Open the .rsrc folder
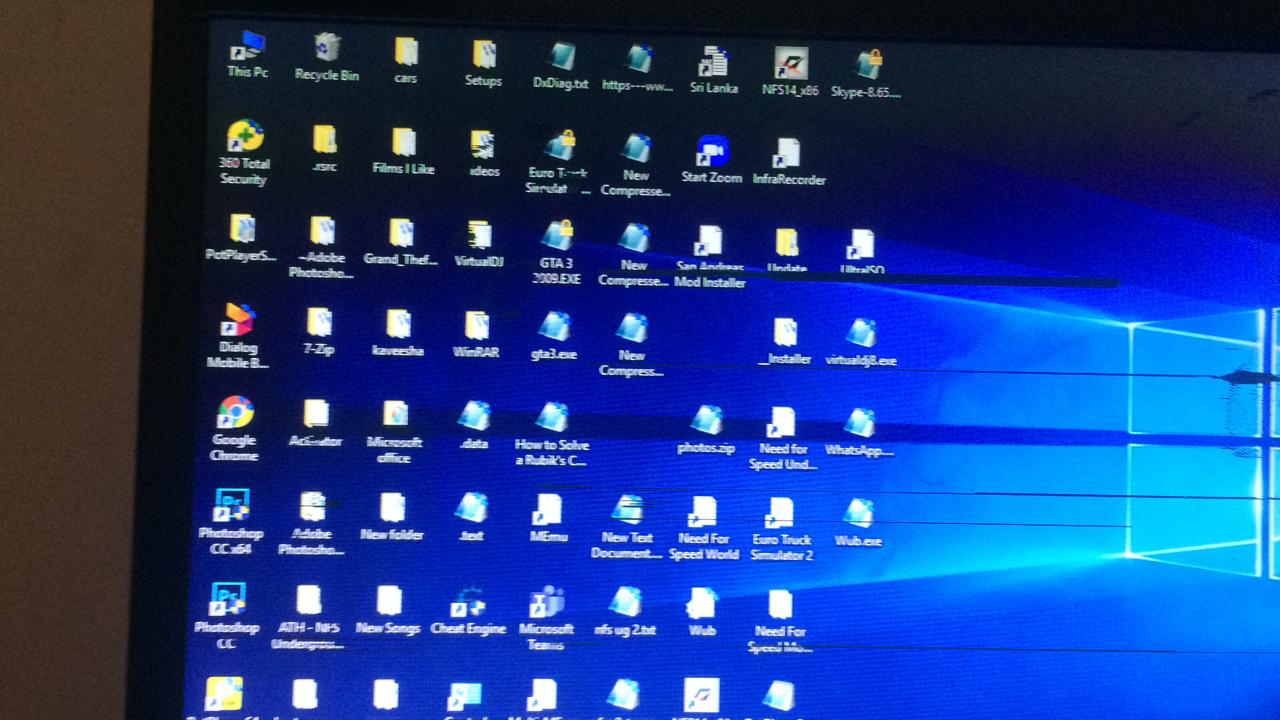 coord(324,149)
